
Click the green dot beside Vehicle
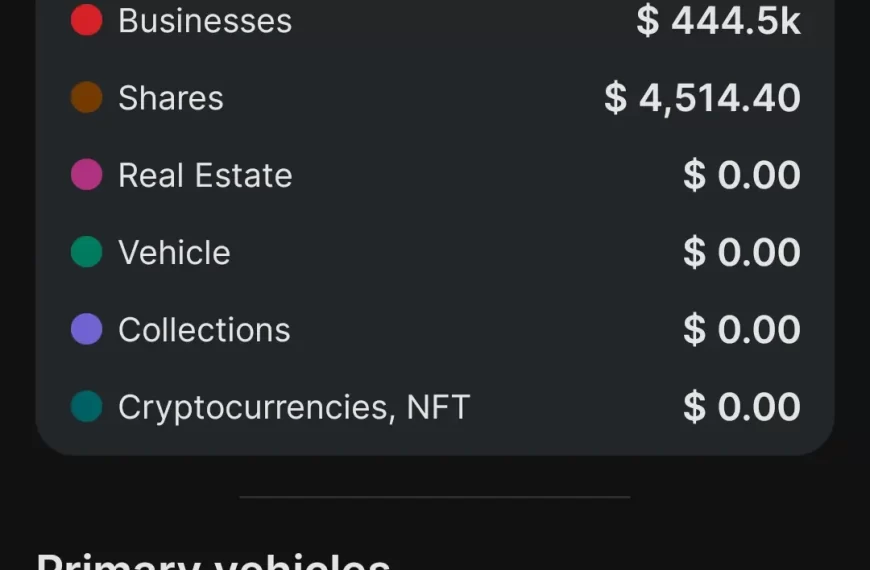(86, 252)
